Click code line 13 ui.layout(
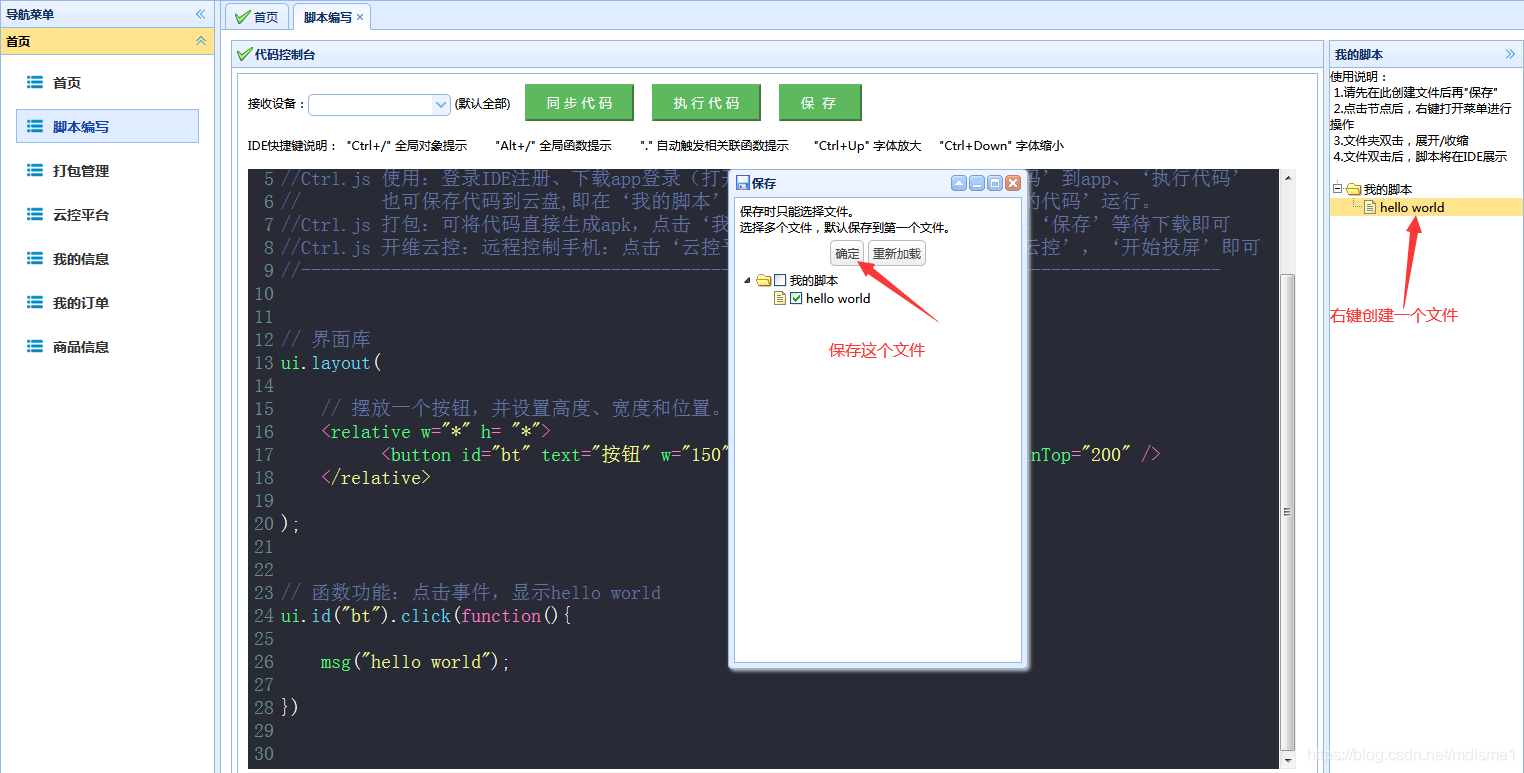 tap(331, 363)
